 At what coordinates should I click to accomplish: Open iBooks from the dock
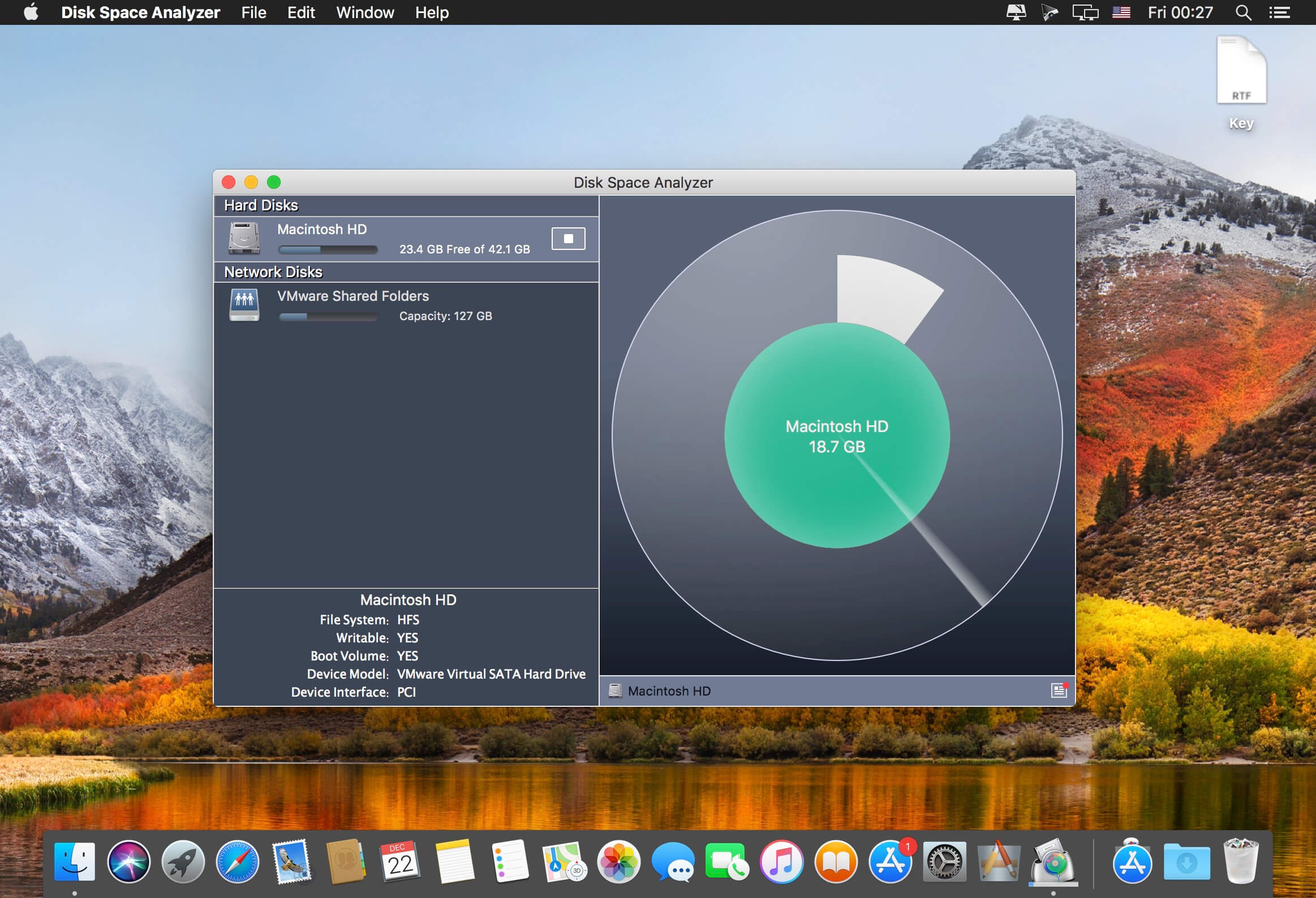click(x=836, y=861)
